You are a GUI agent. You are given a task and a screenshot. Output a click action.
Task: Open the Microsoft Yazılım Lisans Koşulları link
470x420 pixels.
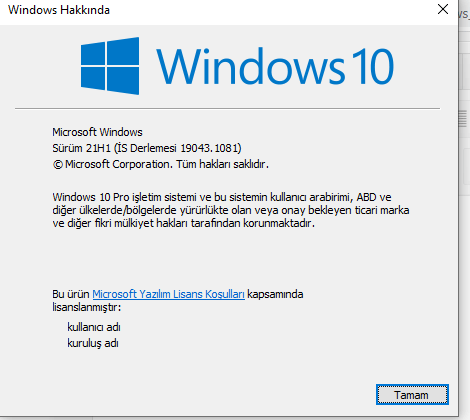coord(168,294)
